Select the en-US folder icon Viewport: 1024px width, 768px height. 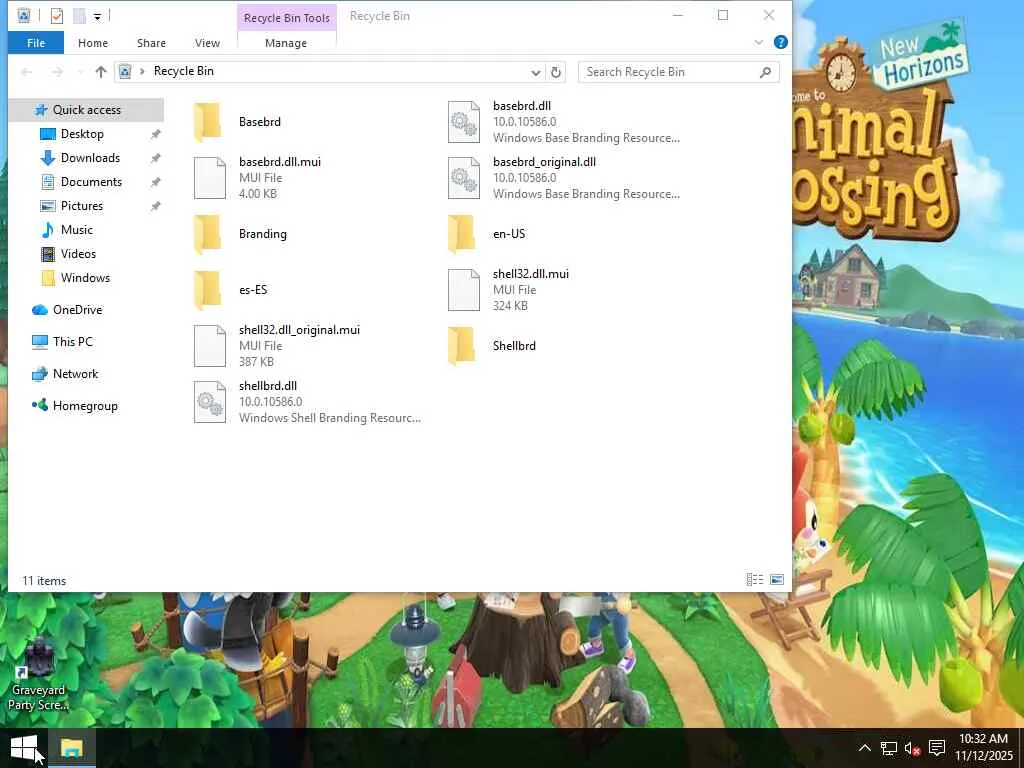pyautogui.click(x=462, y=234)
